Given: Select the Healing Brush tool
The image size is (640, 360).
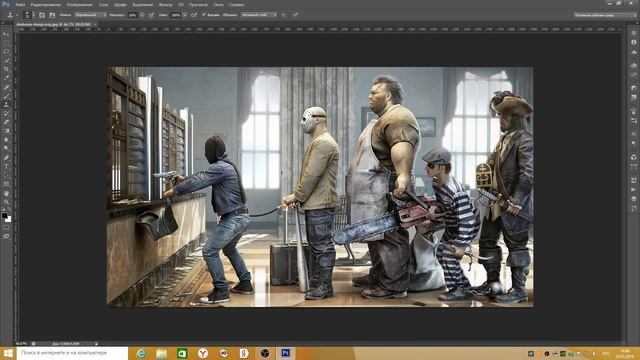Looking at the screenshot, I should (6, 87).
